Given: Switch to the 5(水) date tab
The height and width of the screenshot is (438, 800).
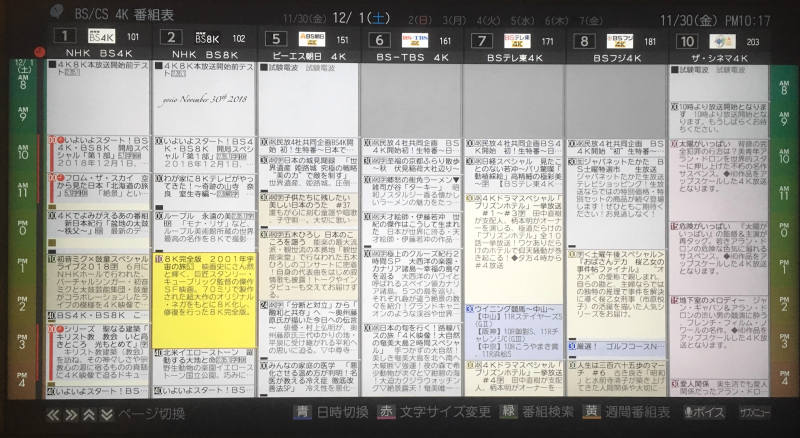Looking at the screenshot, I should (522, 21).
